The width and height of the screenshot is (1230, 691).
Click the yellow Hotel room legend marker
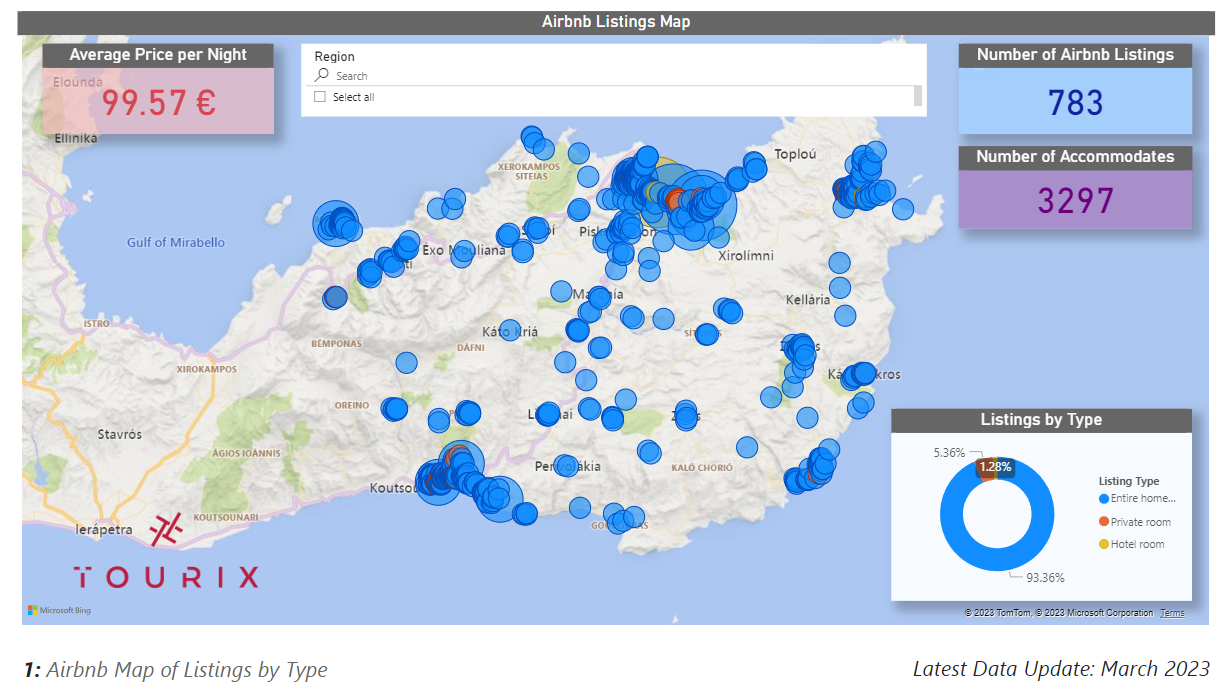click(x=1104, y=545)
